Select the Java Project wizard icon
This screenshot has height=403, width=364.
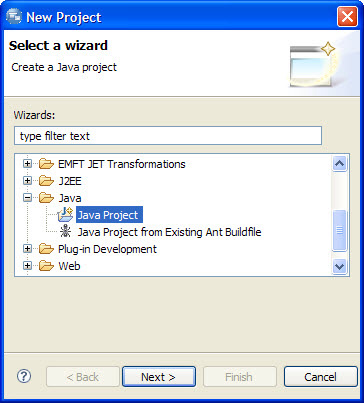(x=65, y=215)
